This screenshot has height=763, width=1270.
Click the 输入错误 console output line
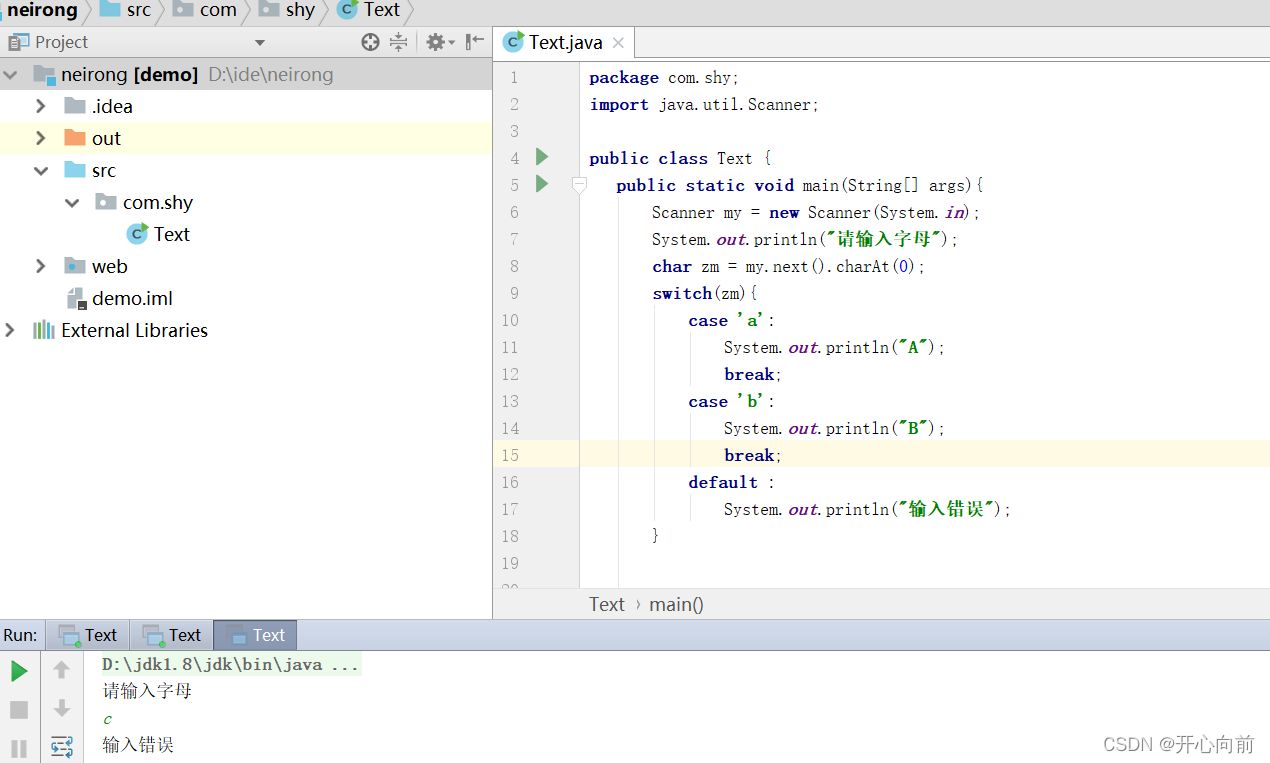pyautogui.click(x=138, y=745)
